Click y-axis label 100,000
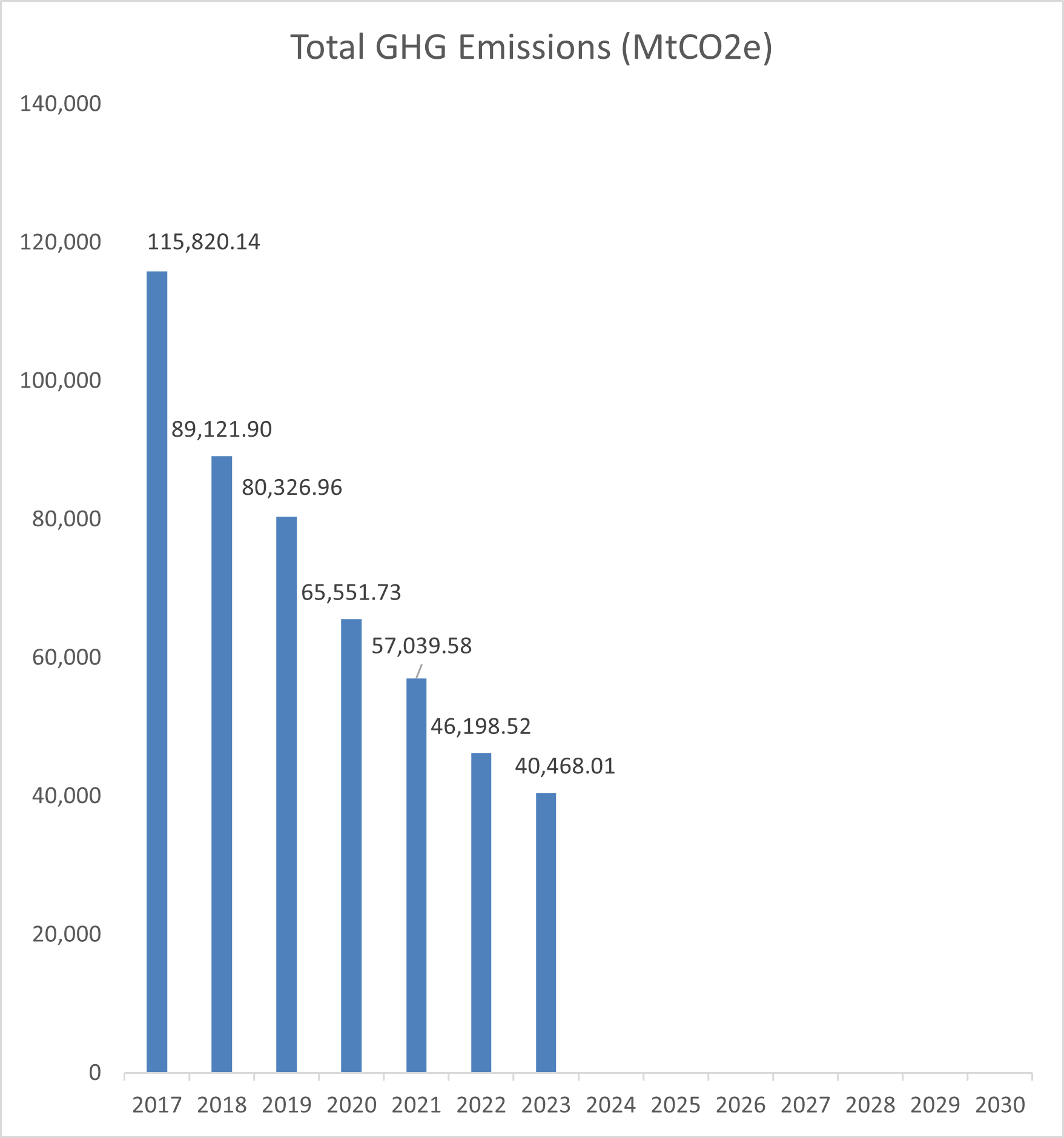 coord(61,381)
